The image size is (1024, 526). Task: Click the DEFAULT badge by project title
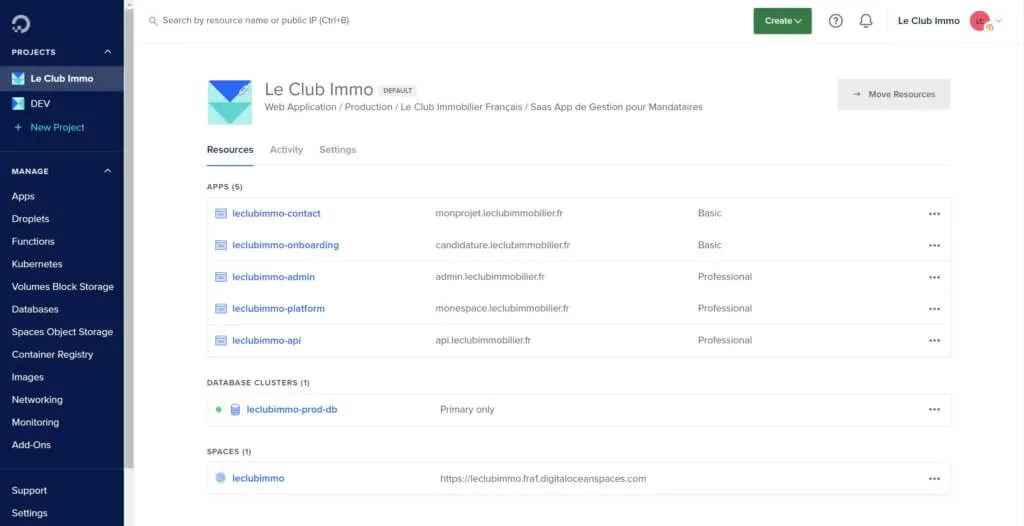click(x=398, y=90)
